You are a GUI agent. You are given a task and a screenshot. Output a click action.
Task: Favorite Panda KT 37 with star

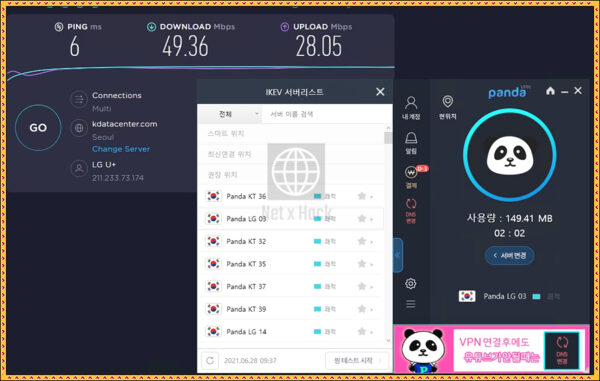[362, 287]
